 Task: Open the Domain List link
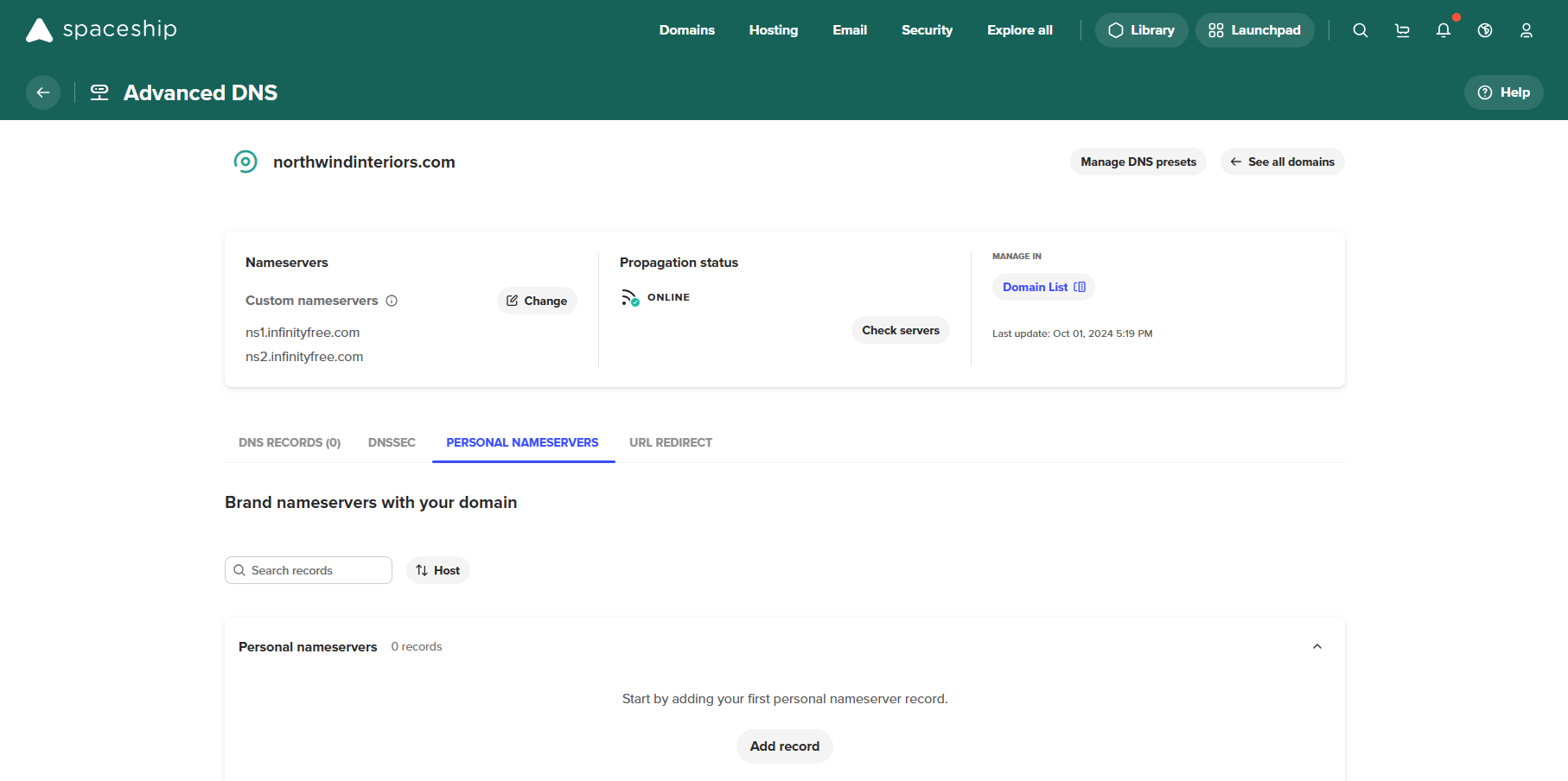[x=1043, y=287]
